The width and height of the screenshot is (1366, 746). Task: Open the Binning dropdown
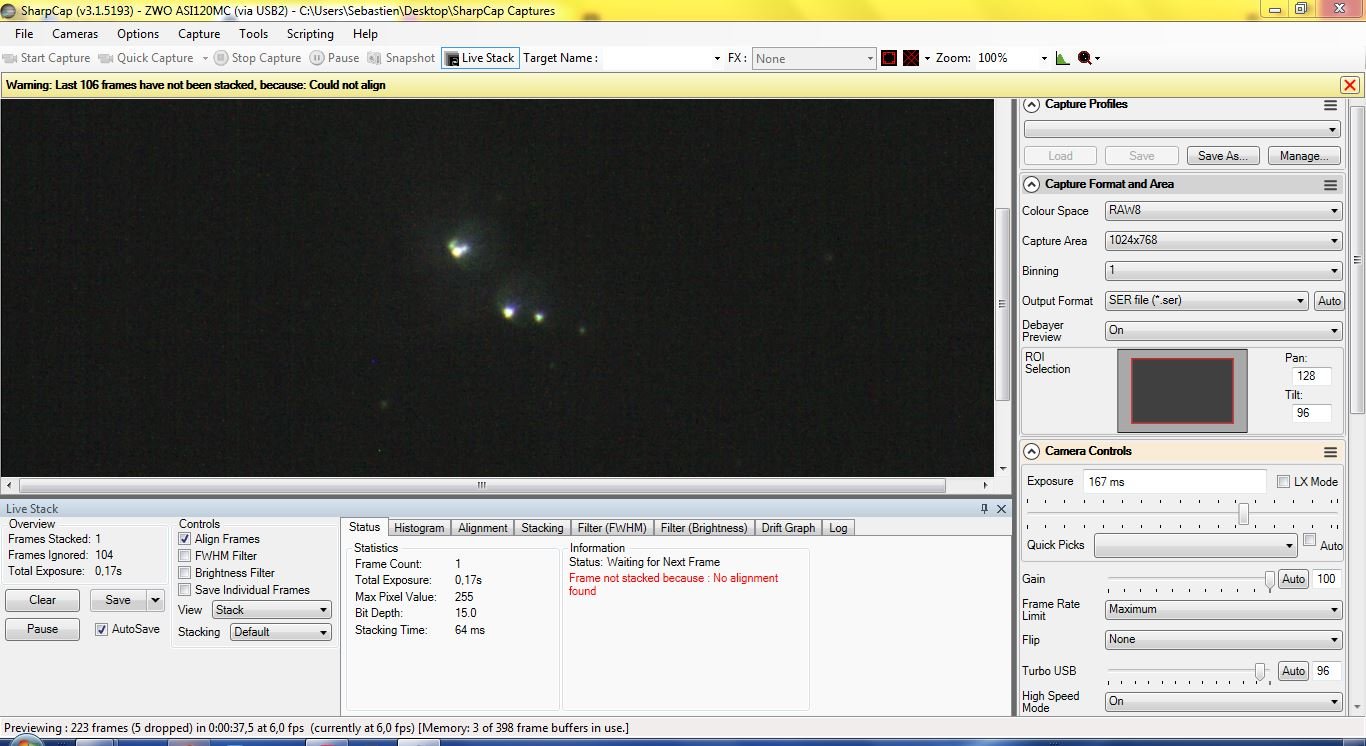(1223, 271)
